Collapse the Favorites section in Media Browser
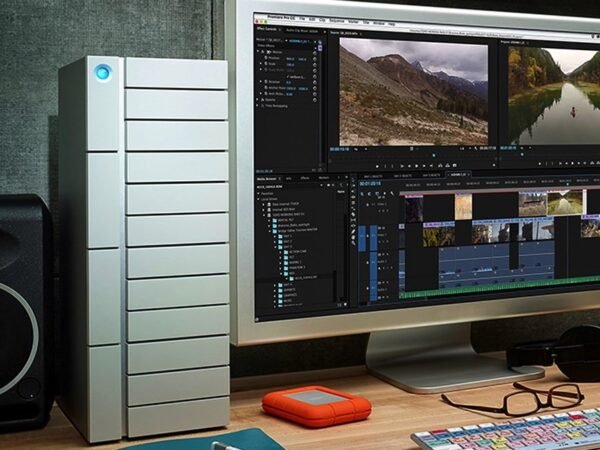Screen dimensions: 600x450 click(258, 193)
